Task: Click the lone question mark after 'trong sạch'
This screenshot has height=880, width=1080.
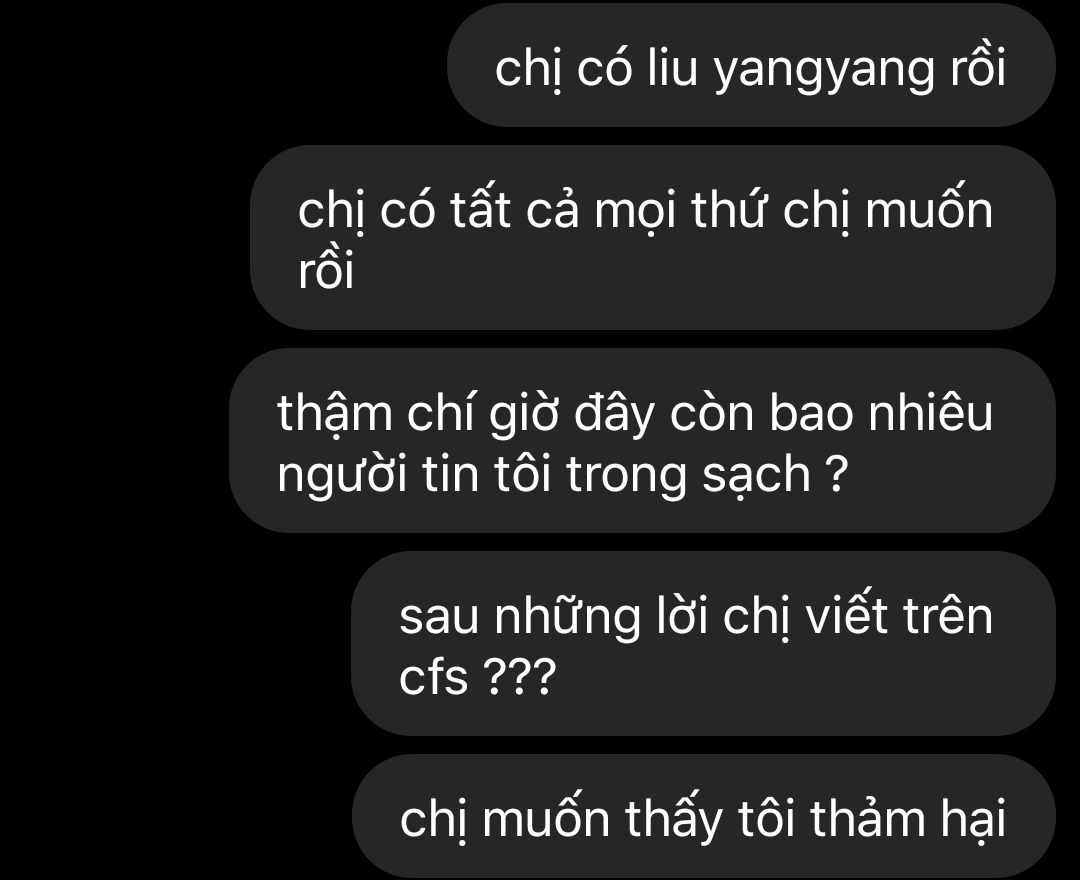Action: [x=835, y=474]
